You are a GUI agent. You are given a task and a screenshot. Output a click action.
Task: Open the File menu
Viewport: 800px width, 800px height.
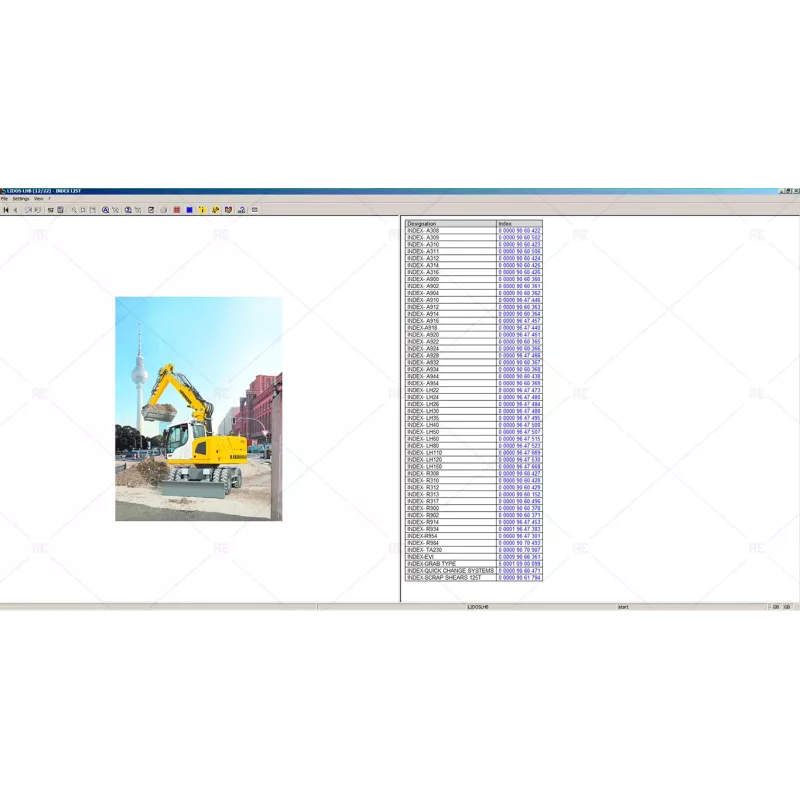tap(8, 198)
